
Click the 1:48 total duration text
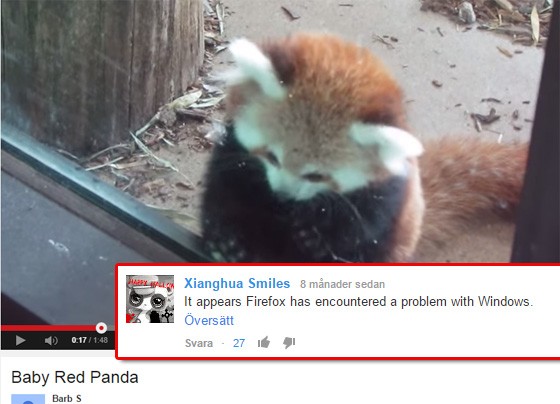tap(101, 340)
